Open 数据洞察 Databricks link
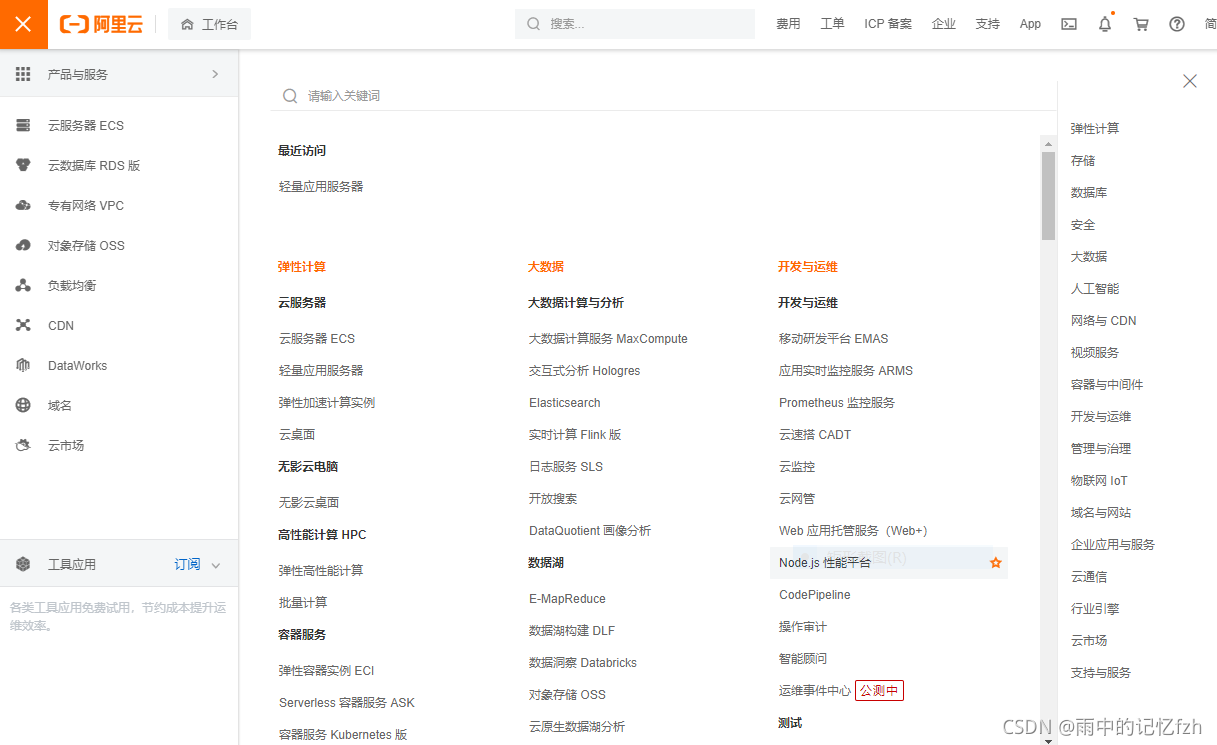1217x745 pixels. pos(583,662)
